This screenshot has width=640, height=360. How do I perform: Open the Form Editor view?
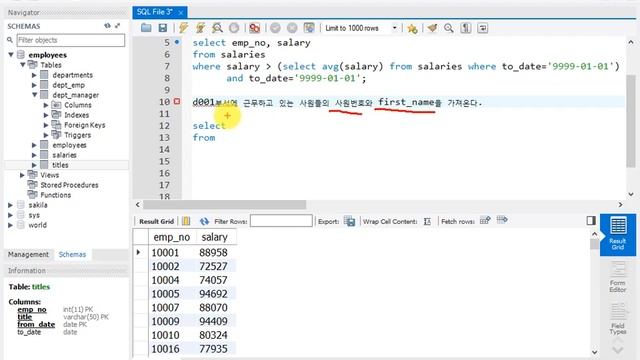tap(618, 278)
